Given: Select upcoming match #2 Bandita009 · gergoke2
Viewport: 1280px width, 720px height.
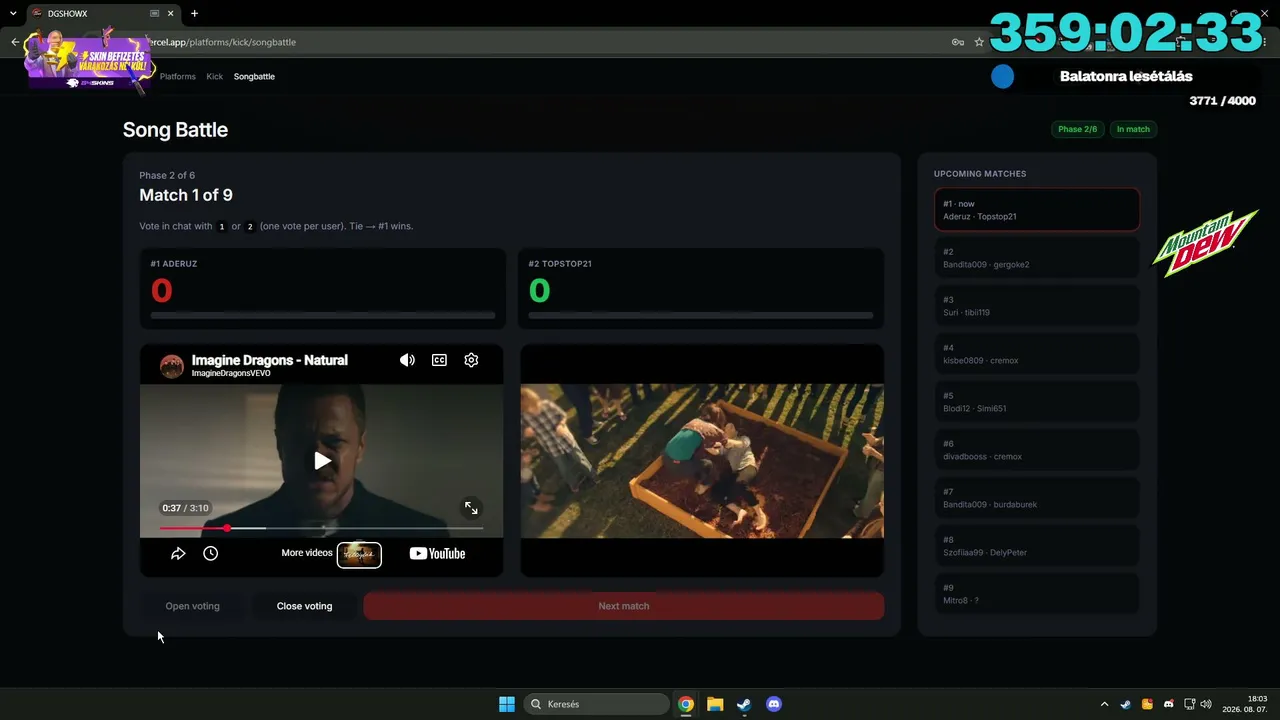Looking at the screenshot, I should coord(1037,258).
